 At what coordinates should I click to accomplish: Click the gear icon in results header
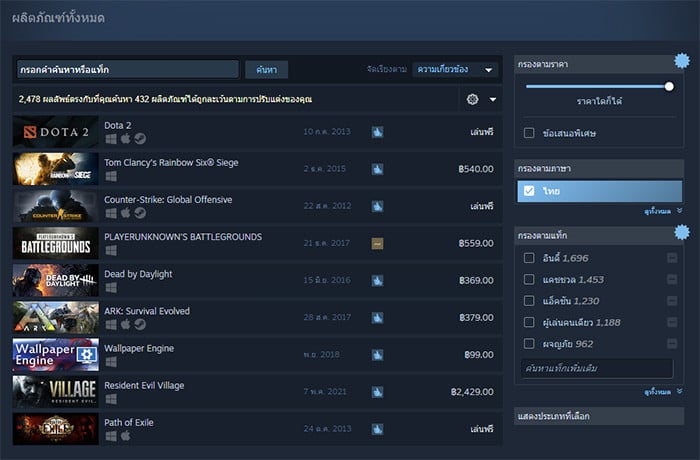(472, 99)
